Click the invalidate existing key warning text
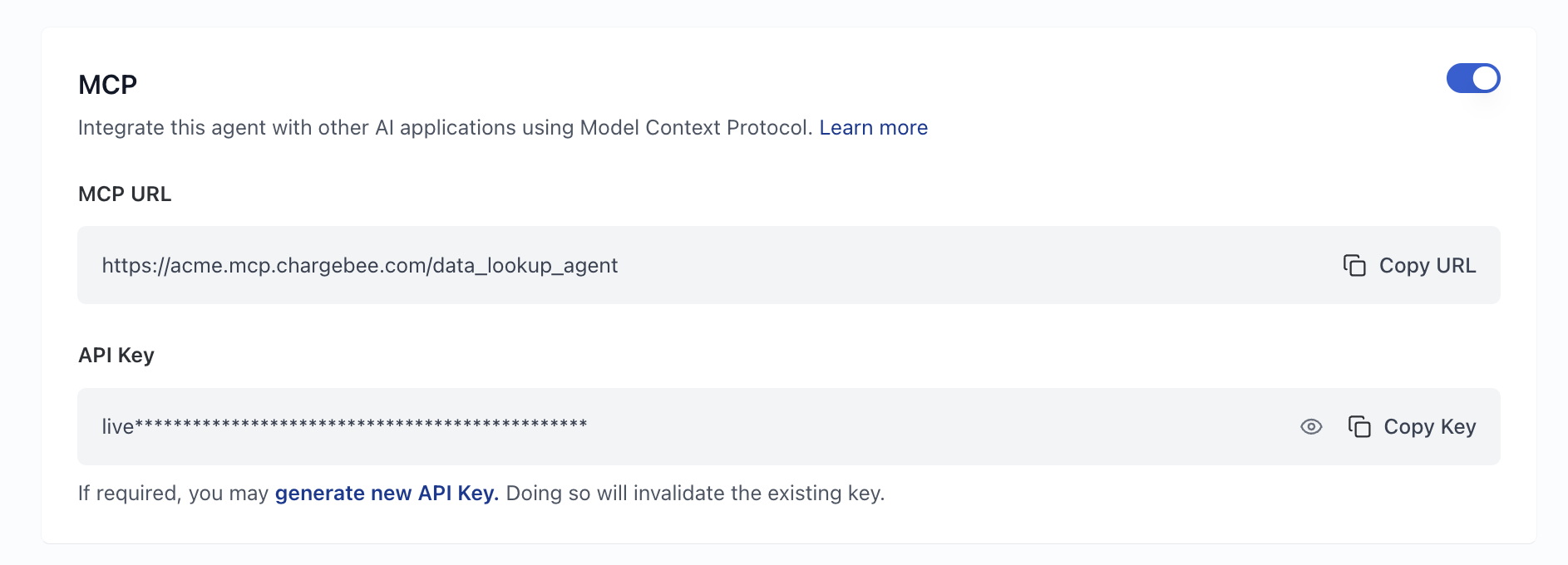The height and width of the screenshot is (565, 1568). [695, 493]
